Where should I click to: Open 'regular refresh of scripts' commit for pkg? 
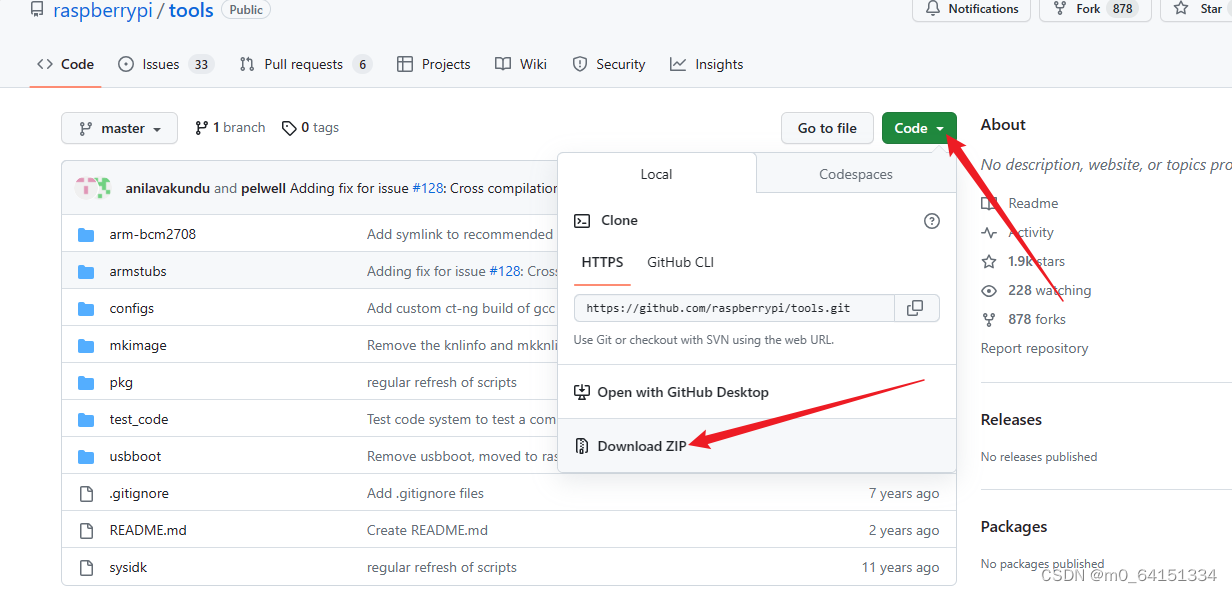(442, 383)
